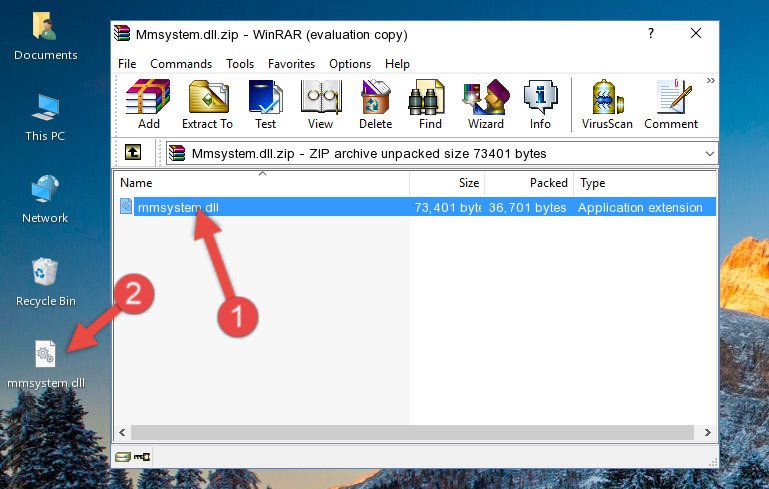Viewport: 769px width, 489px height.
Task: Run the Test archive tool
Action: point(265,104)
